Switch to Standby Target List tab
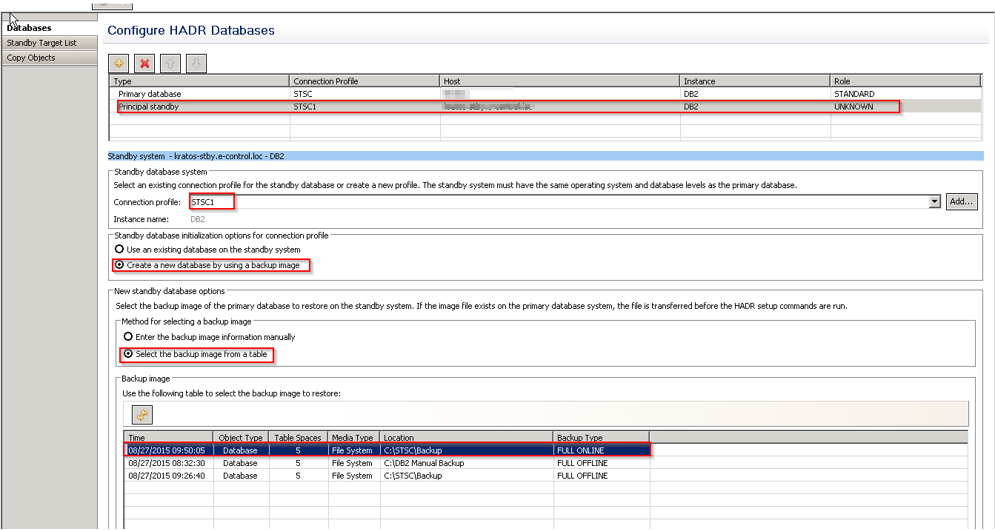Screen dimensions: 995x530 [41, 43]
